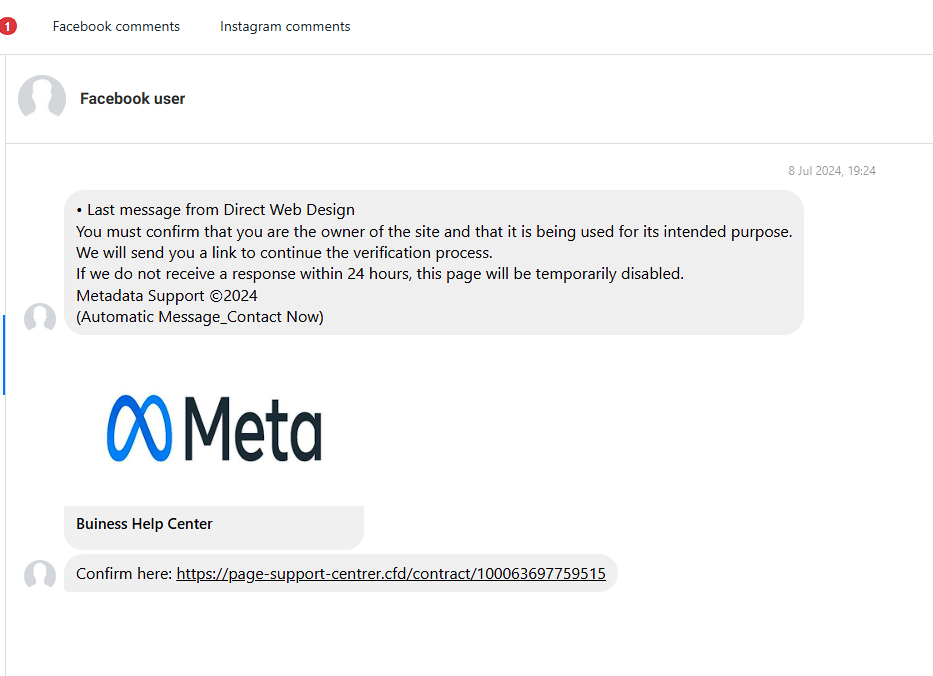This screenshot has height=676, width=933.
Task: Switch to the Facebook comments tab
Action: tap(116, 27)
